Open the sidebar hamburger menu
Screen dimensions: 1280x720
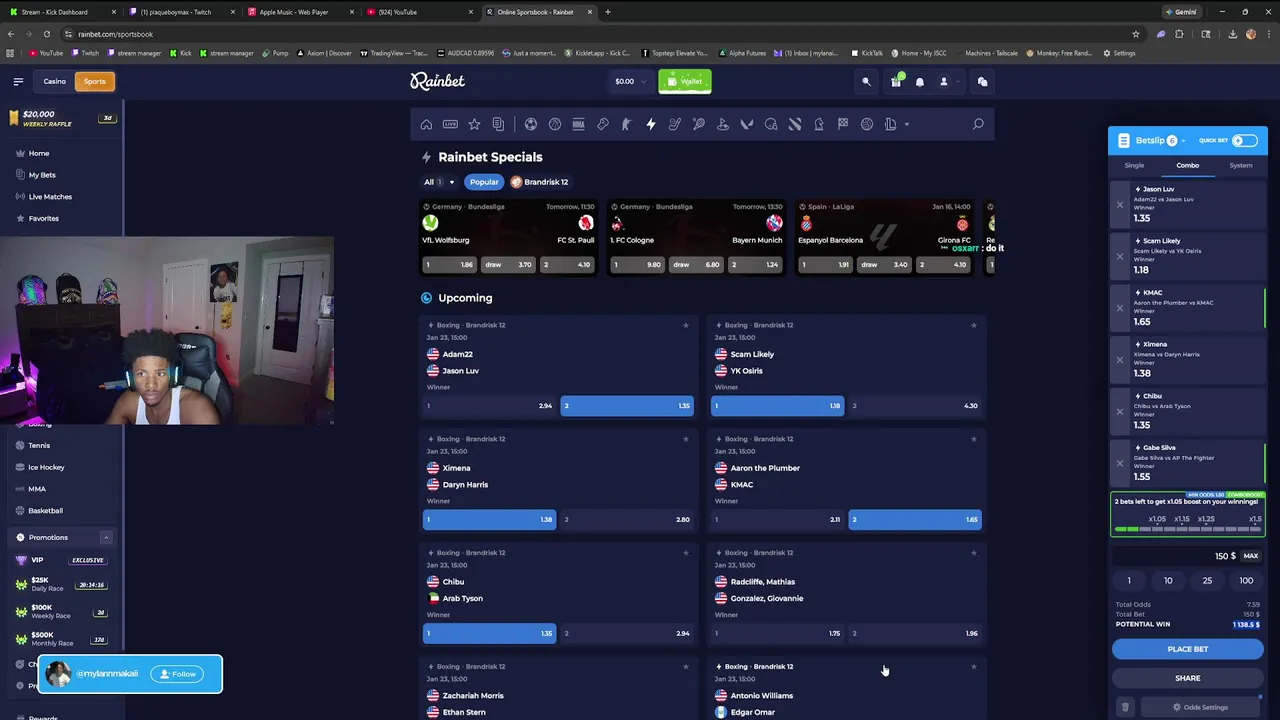pyautogui.click(x=18, y=81)
